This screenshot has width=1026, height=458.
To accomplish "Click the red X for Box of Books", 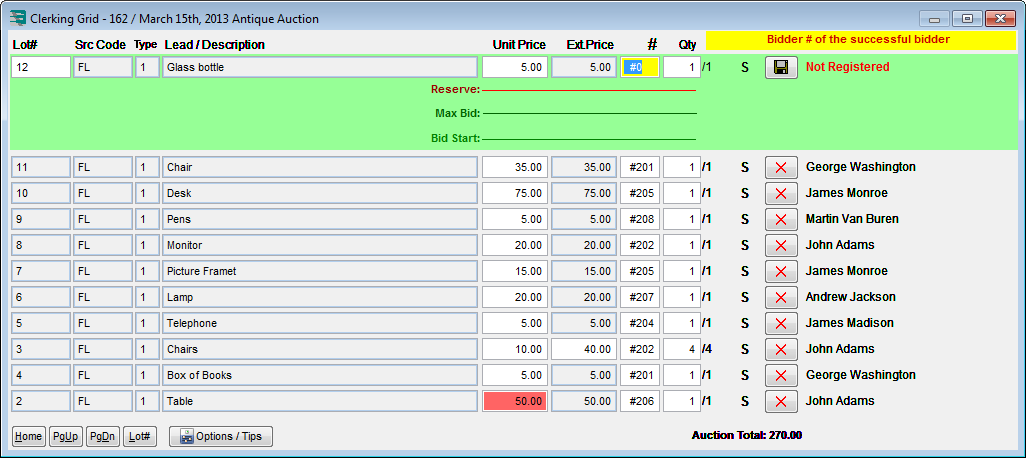I will coord(780,375).
